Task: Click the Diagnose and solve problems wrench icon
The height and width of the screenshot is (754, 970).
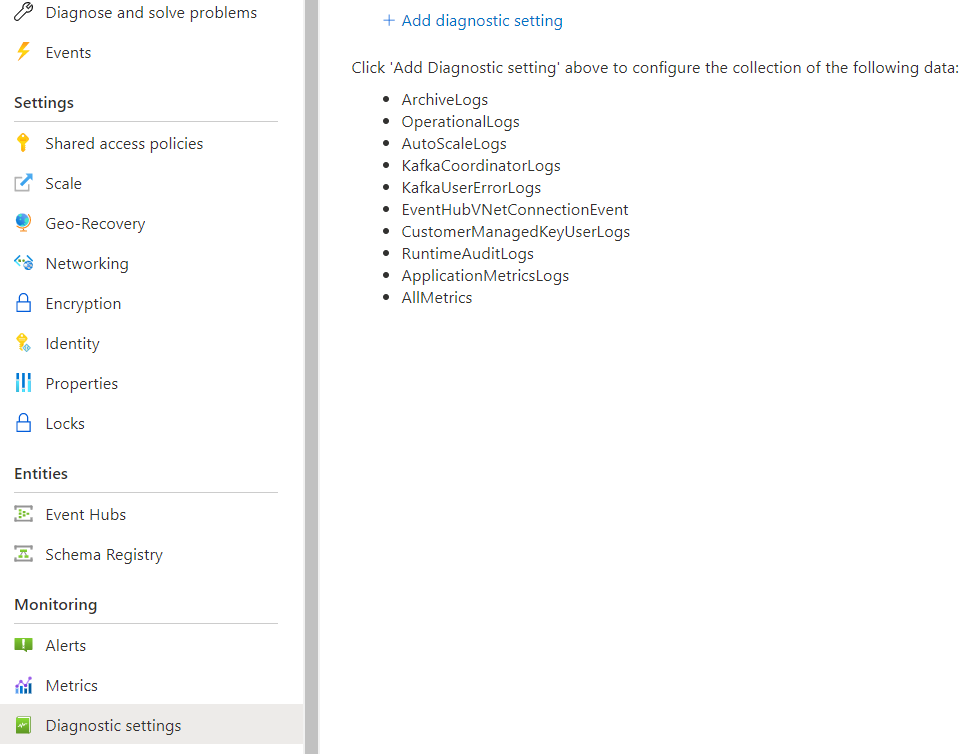Action: pyautogui.click(x=24, y=13)
